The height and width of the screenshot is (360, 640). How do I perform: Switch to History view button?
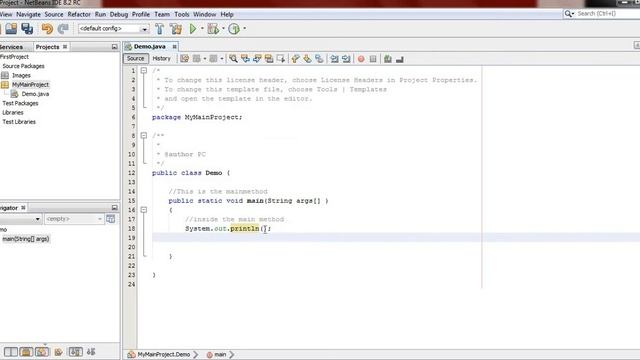(x=162, y=59)
